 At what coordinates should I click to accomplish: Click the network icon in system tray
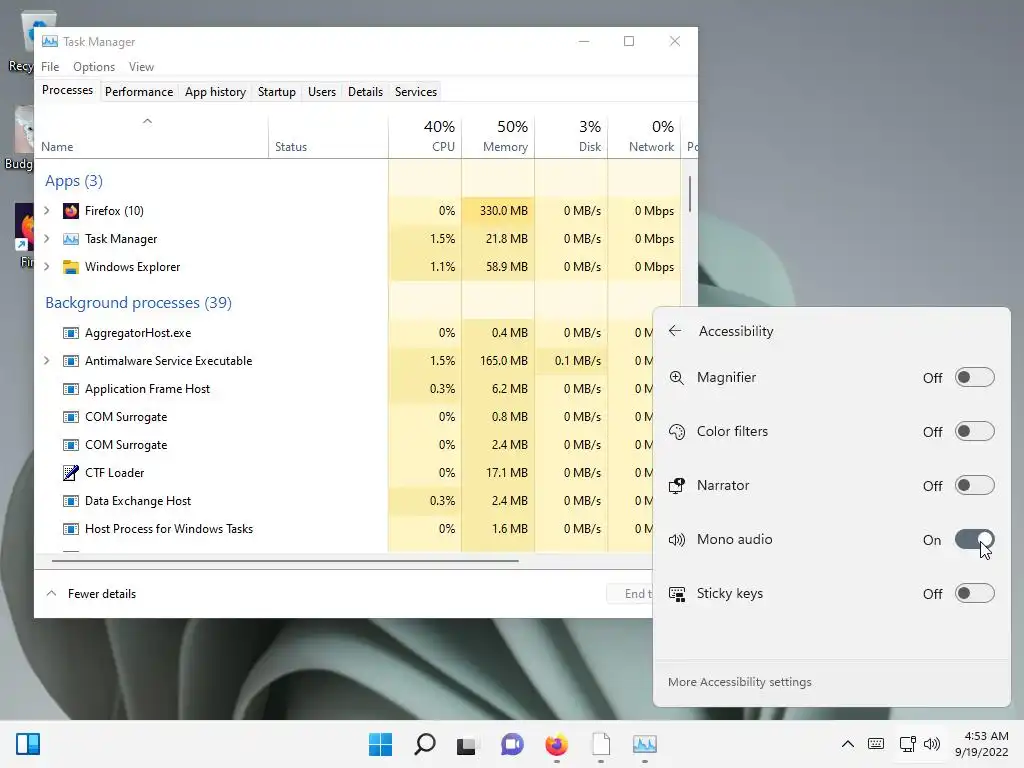(x=908, y=744)
